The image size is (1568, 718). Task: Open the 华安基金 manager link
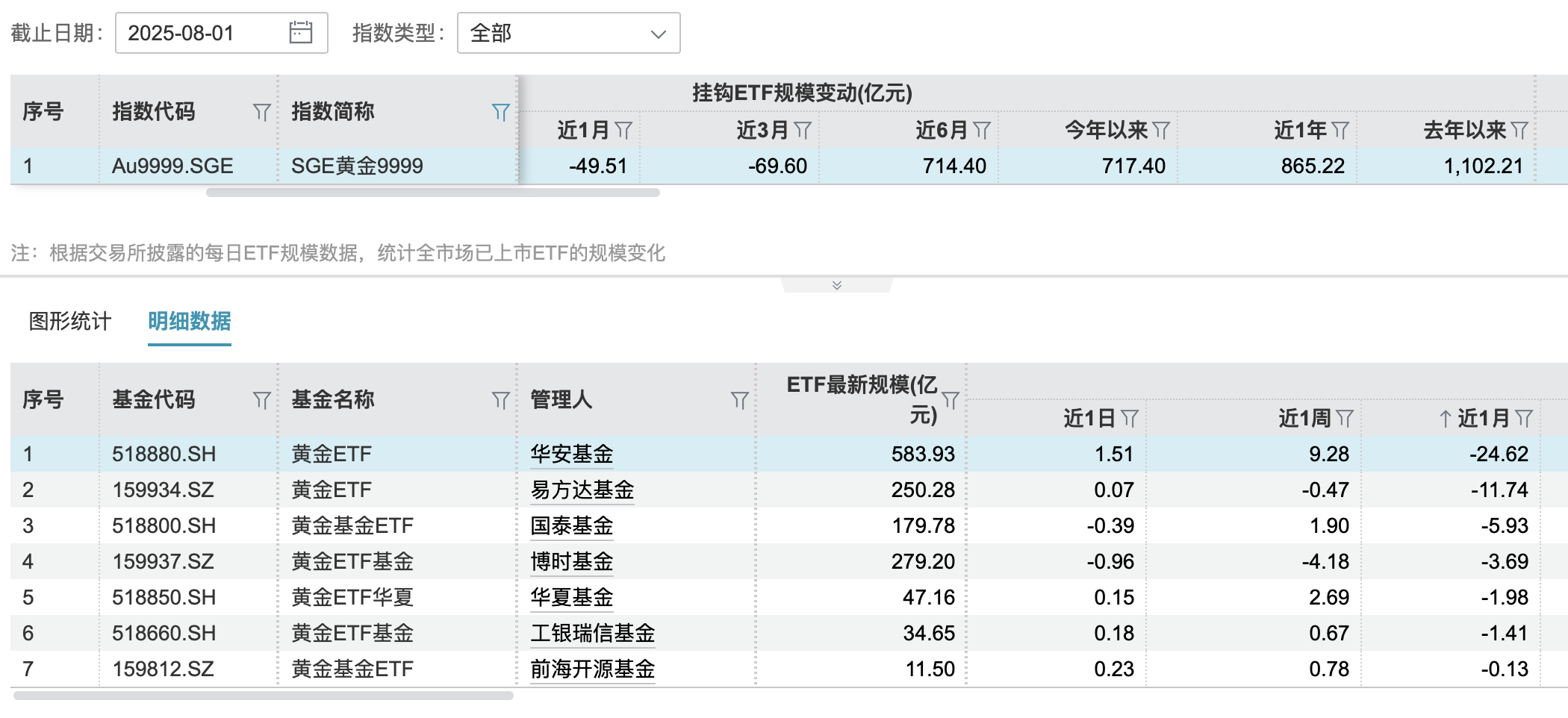pos(572,454)
